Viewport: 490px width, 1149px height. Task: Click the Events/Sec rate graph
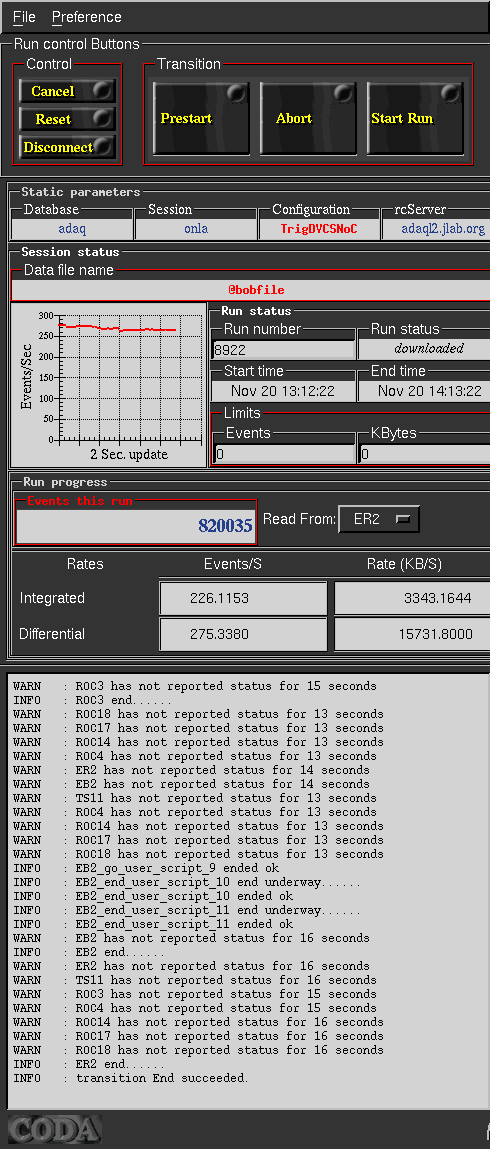click(x=109, y=384)
